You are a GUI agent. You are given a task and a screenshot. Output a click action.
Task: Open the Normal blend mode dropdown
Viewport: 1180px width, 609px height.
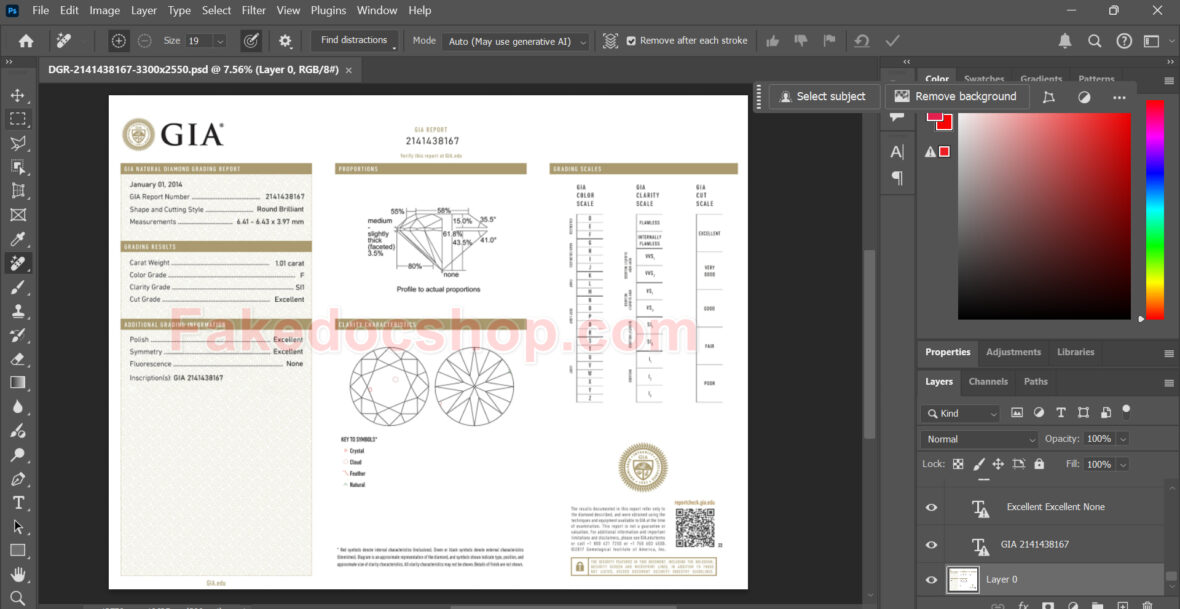click(978, 438)
